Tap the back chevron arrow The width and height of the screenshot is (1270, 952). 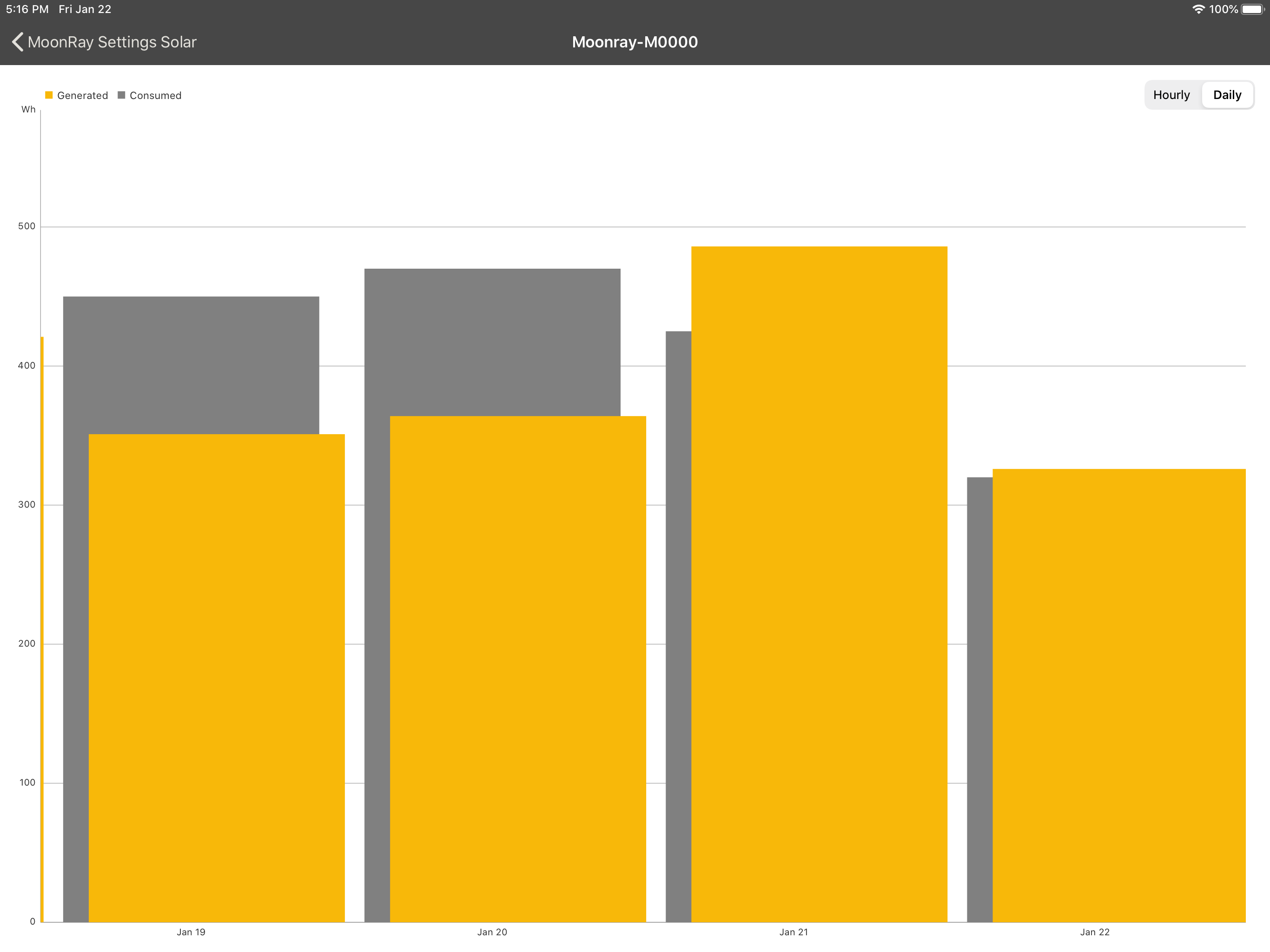pos(18,42)
